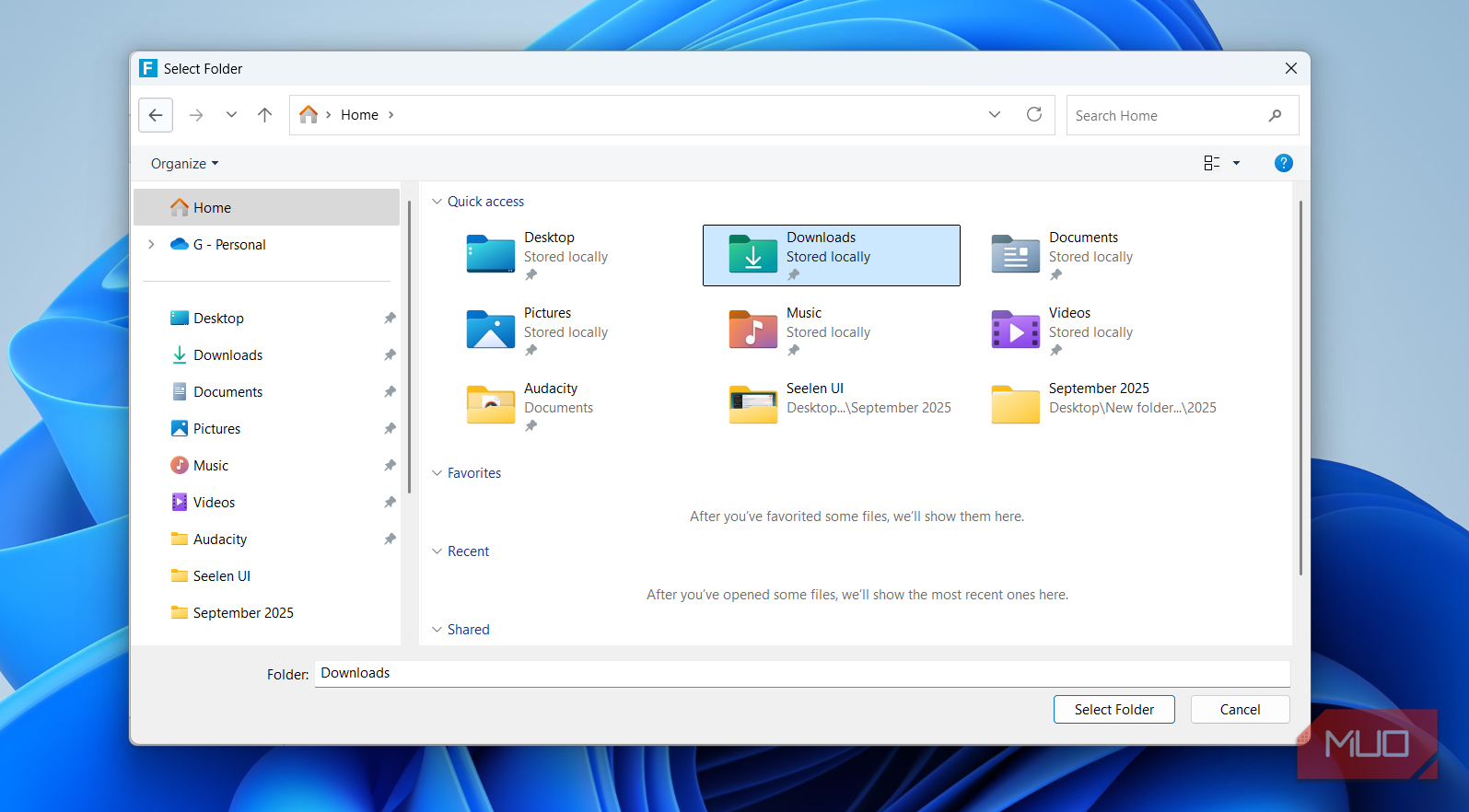Click pin icon beside sidebar Audacity
The width and height of the screenshot is (1469, 812).
pyautogui.click(x=390, y=539)
